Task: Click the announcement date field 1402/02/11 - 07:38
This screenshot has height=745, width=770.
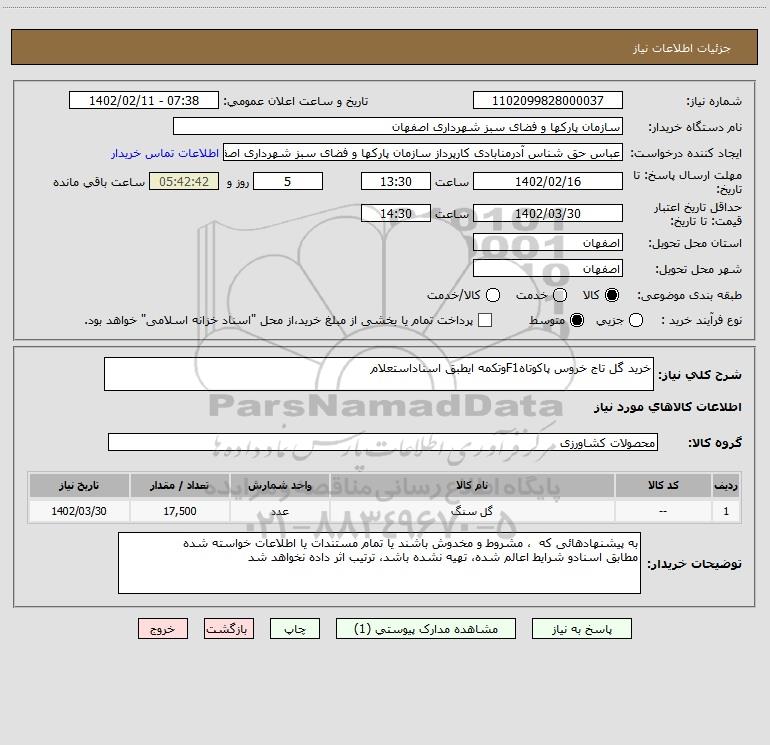Action: 143,101
